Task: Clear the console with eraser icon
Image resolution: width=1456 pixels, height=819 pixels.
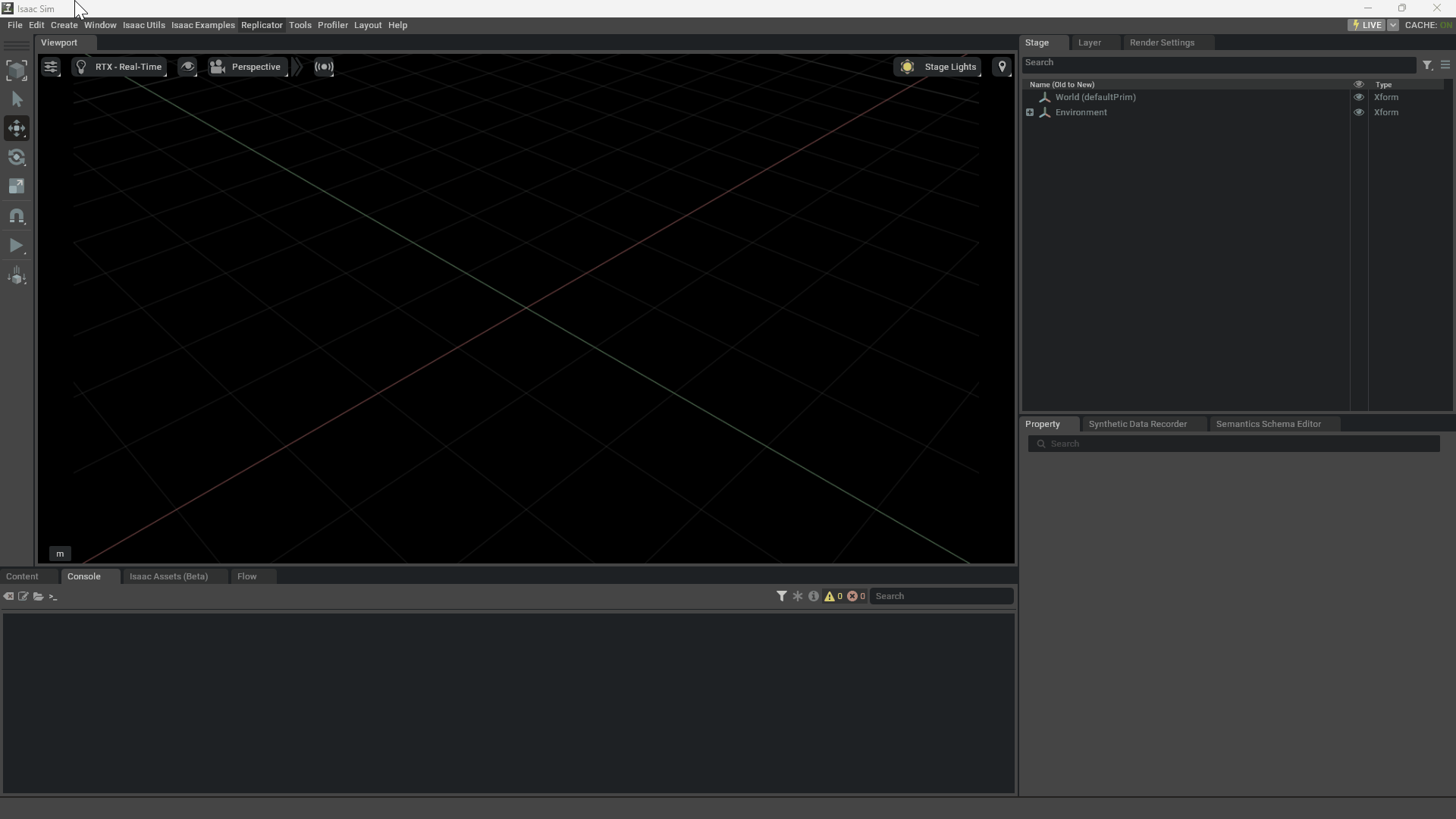Action: (x=8, y=597)
